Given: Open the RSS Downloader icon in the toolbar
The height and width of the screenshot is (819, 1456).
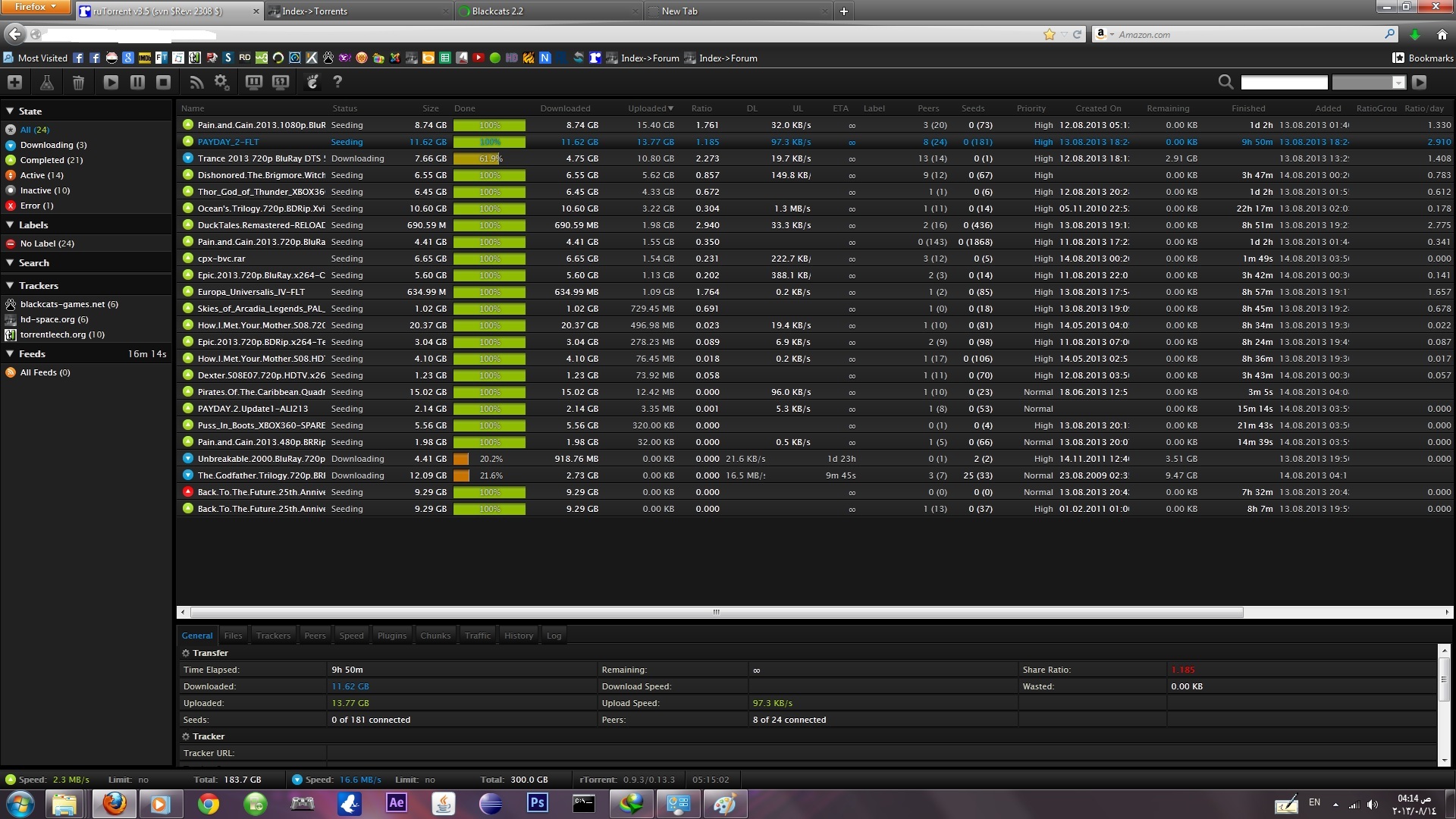Looking at the screenshot, I should pos(196,82).
